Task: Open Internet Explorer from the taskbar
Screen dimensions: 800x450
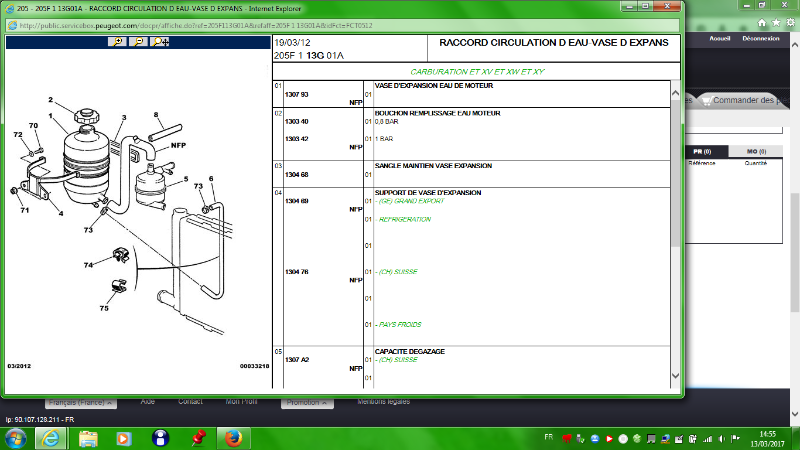Action: 51,438
